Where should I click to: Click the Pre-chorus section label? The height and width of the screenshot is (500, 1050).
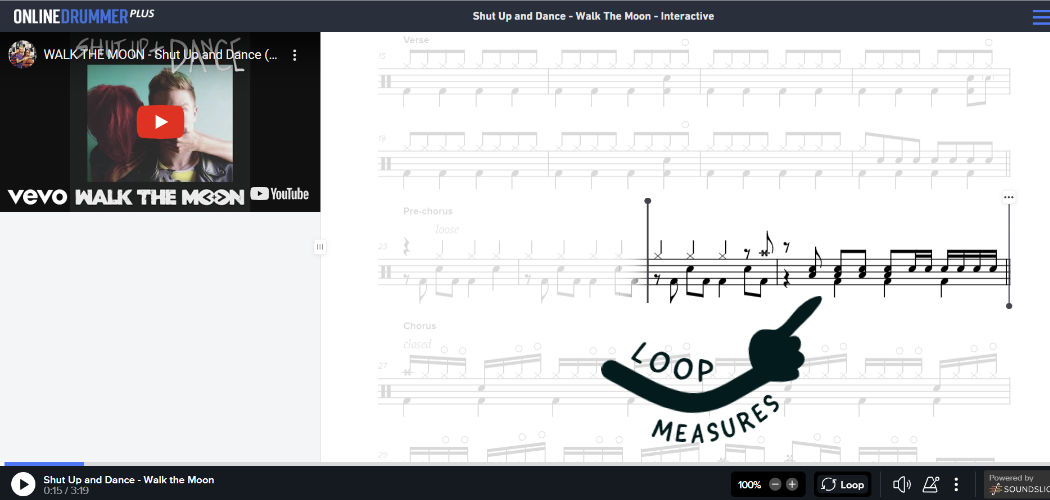[428, 211]
